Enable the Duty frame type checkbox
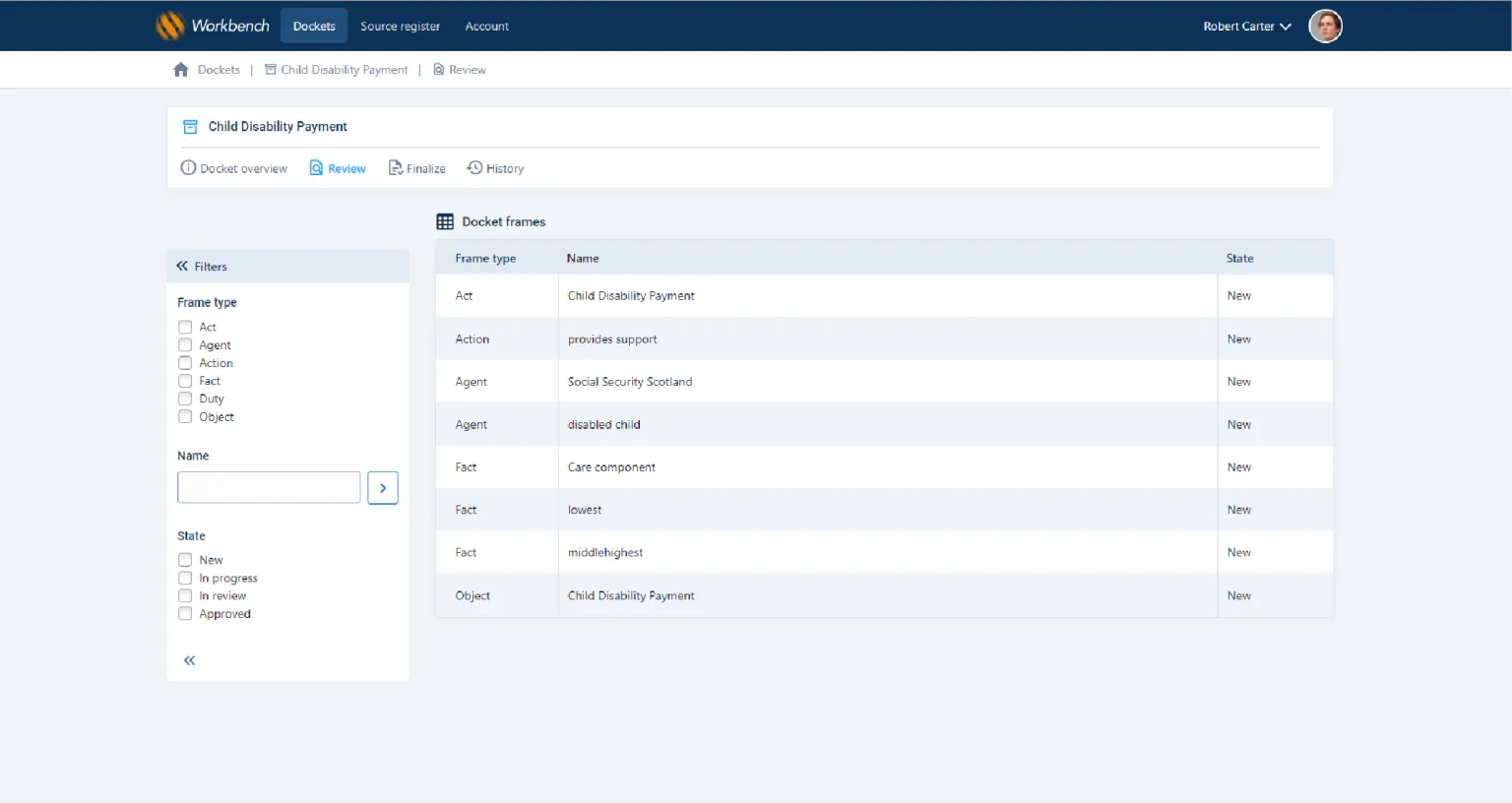 click(x=184, y=399)
